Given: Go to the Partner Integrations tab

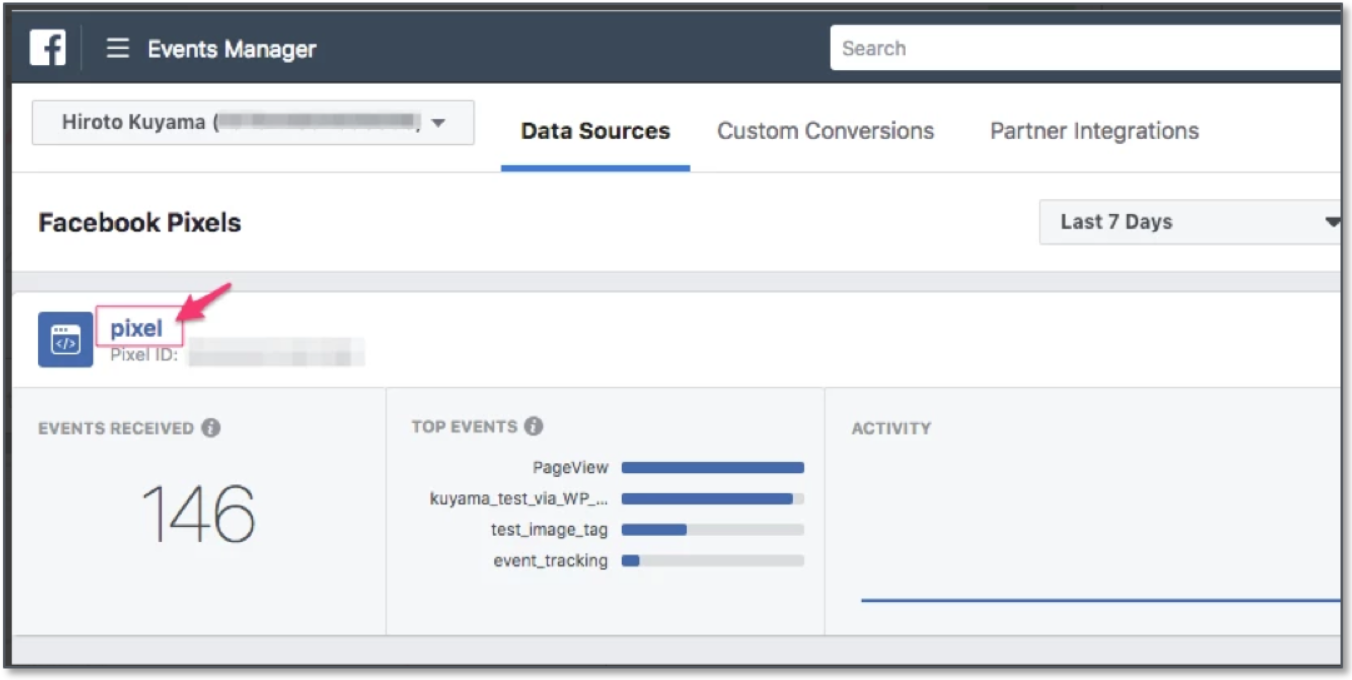Looking at the screenshot, I should pyautogui.click(x=1094, y=132).
